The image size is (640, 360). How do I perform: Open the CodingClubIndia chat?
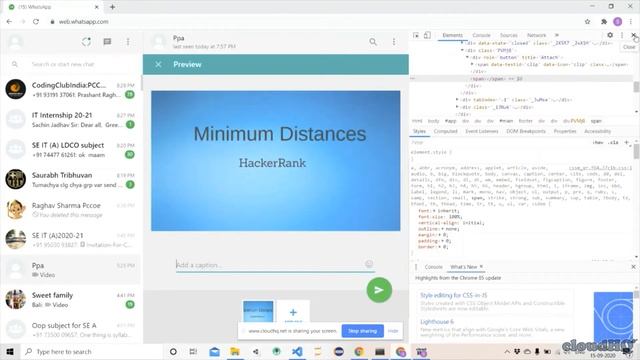pyautogui.click(x=70, y=89)
